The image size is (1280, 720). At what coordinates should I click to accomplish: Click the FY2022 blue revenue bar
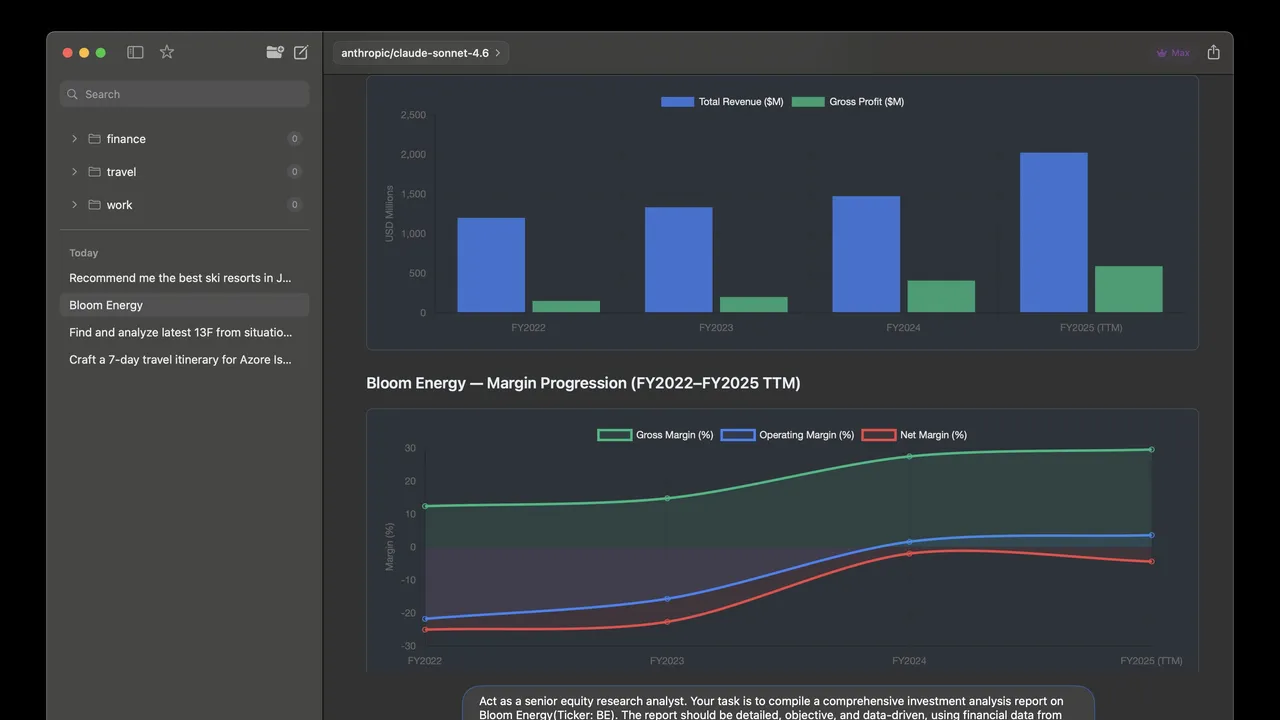pos(491,265)
